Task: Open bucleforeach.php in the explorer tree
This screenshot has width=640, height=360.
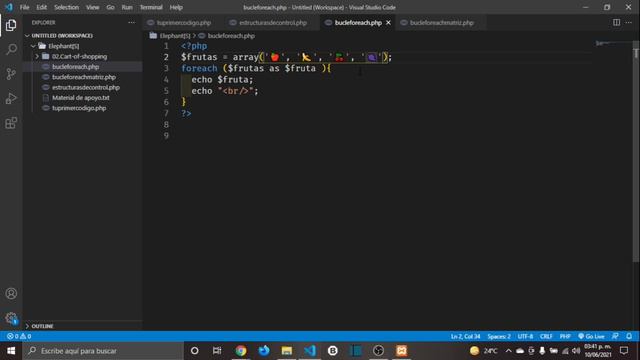Action: point(76,67)
